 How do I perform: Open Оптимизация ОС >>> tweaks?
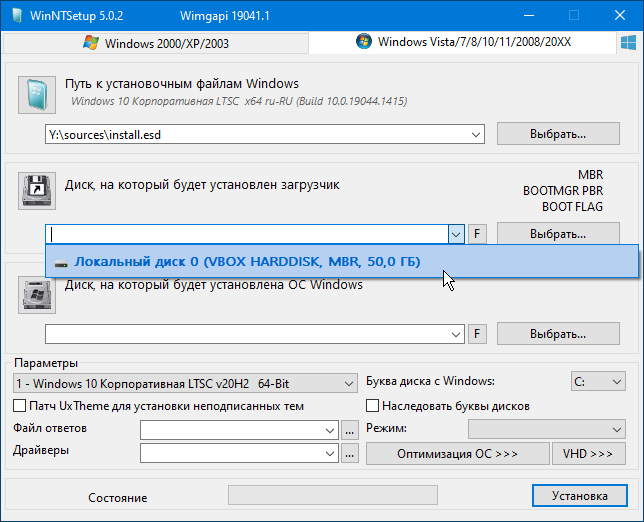(458, 453)
